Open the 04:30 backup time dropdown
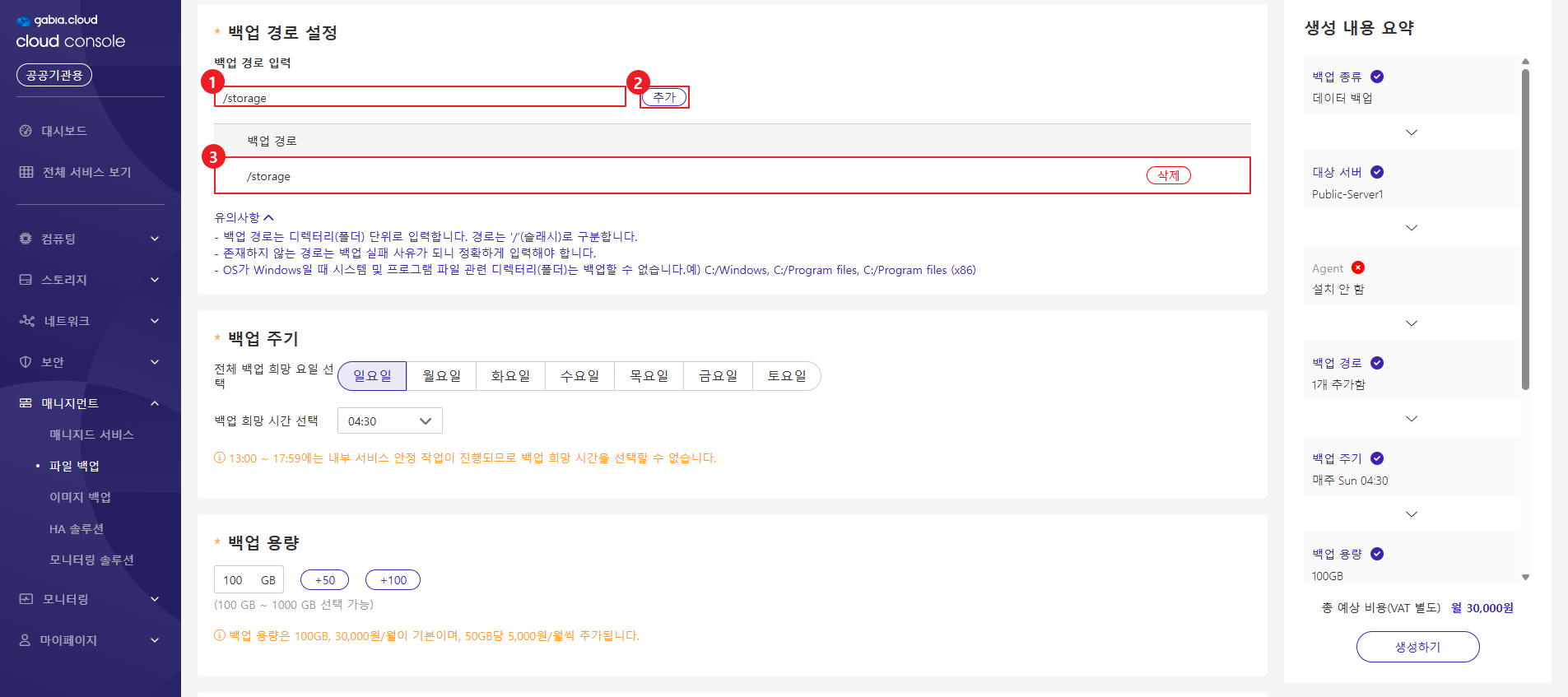Image resolution: width=1568 pixels, height=697 pixels. click(389, 421)
